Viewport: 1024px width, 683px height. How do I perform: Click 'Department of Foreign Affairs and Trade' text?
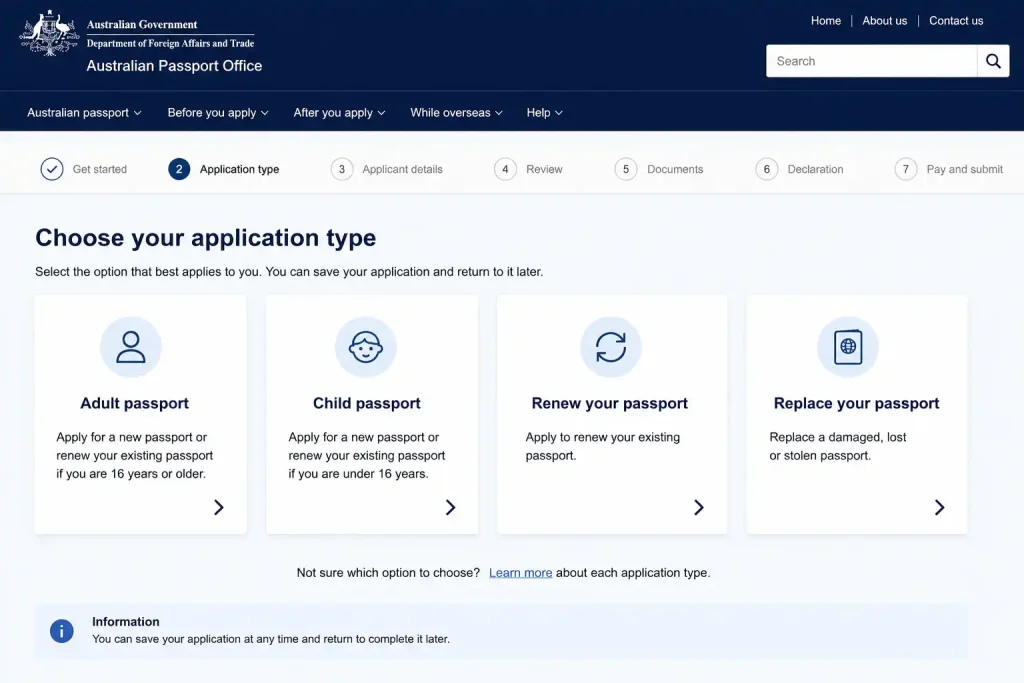point(170,43)
